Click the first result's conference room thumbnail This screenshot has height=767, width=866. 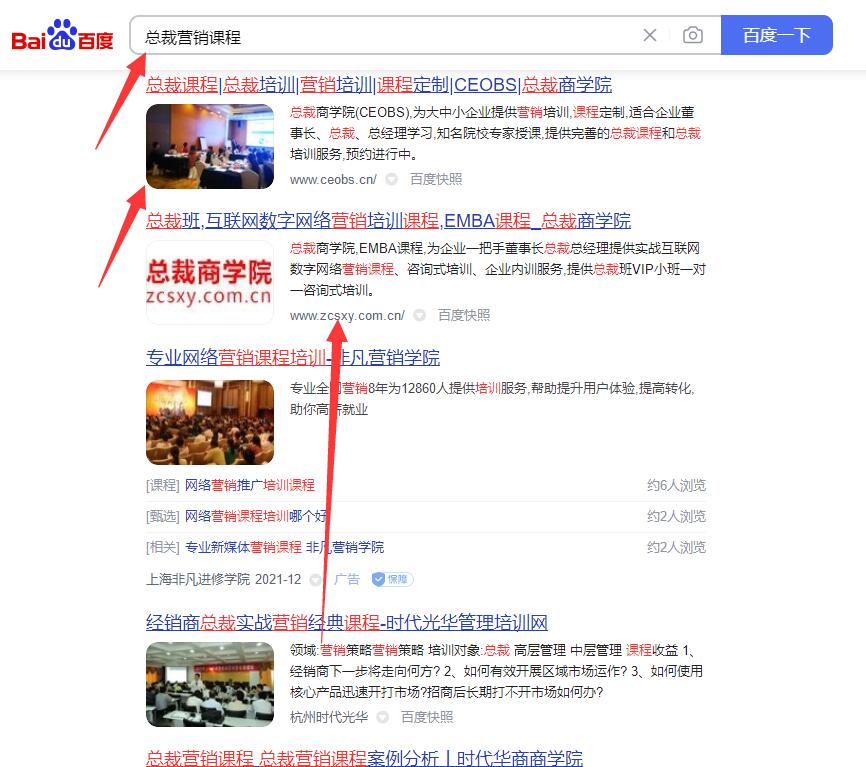(x=209, y=146)
